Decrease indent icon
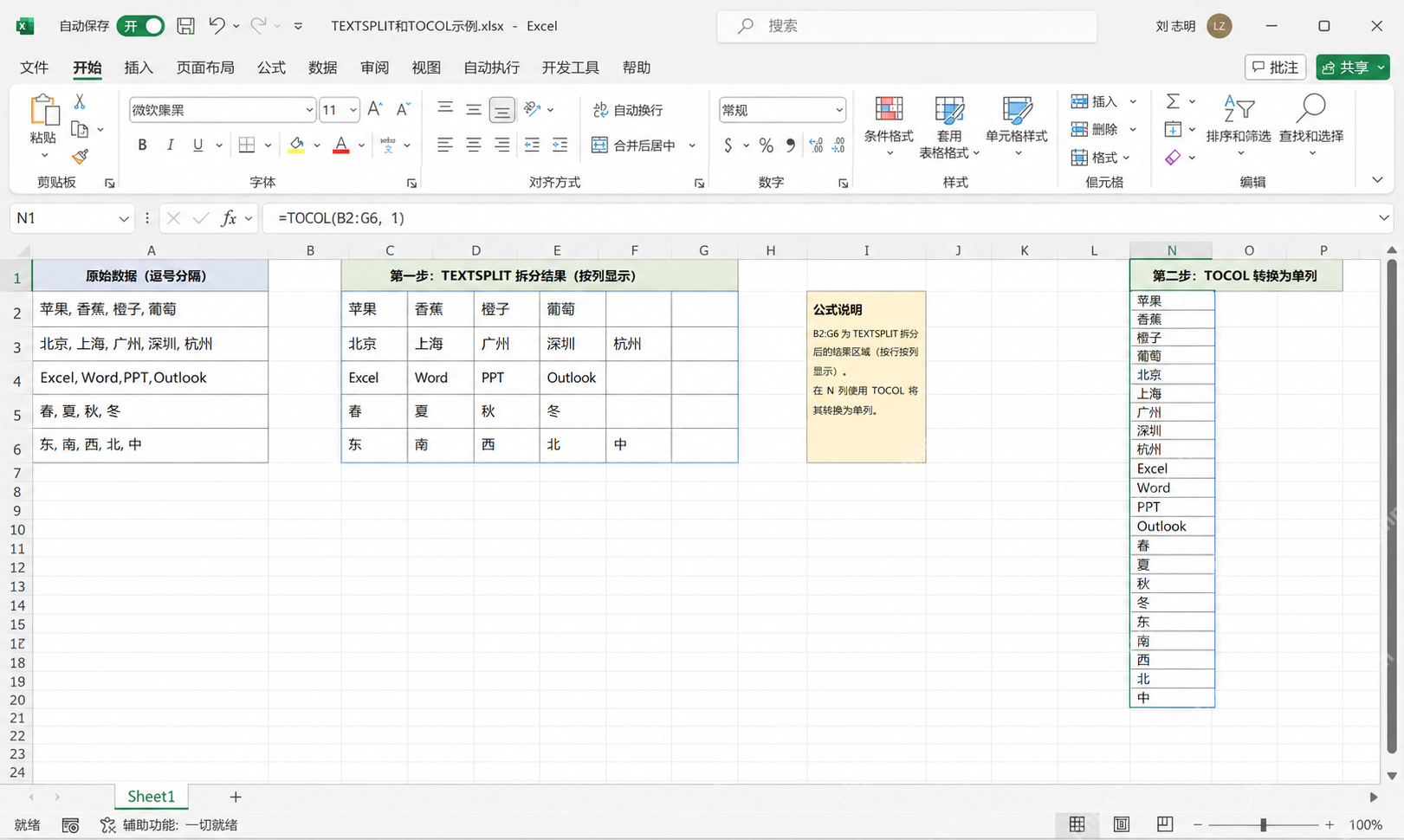1404x840 pixels. (x=532, y=145)
